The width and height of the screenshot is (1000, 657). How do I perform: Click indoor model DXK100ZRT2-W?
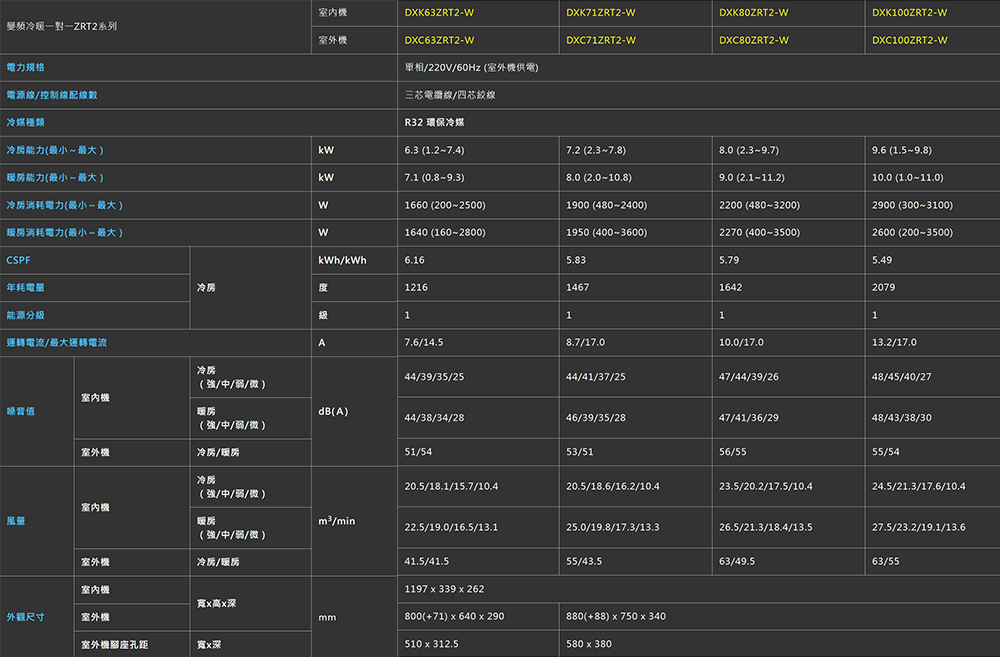point(909,13)
